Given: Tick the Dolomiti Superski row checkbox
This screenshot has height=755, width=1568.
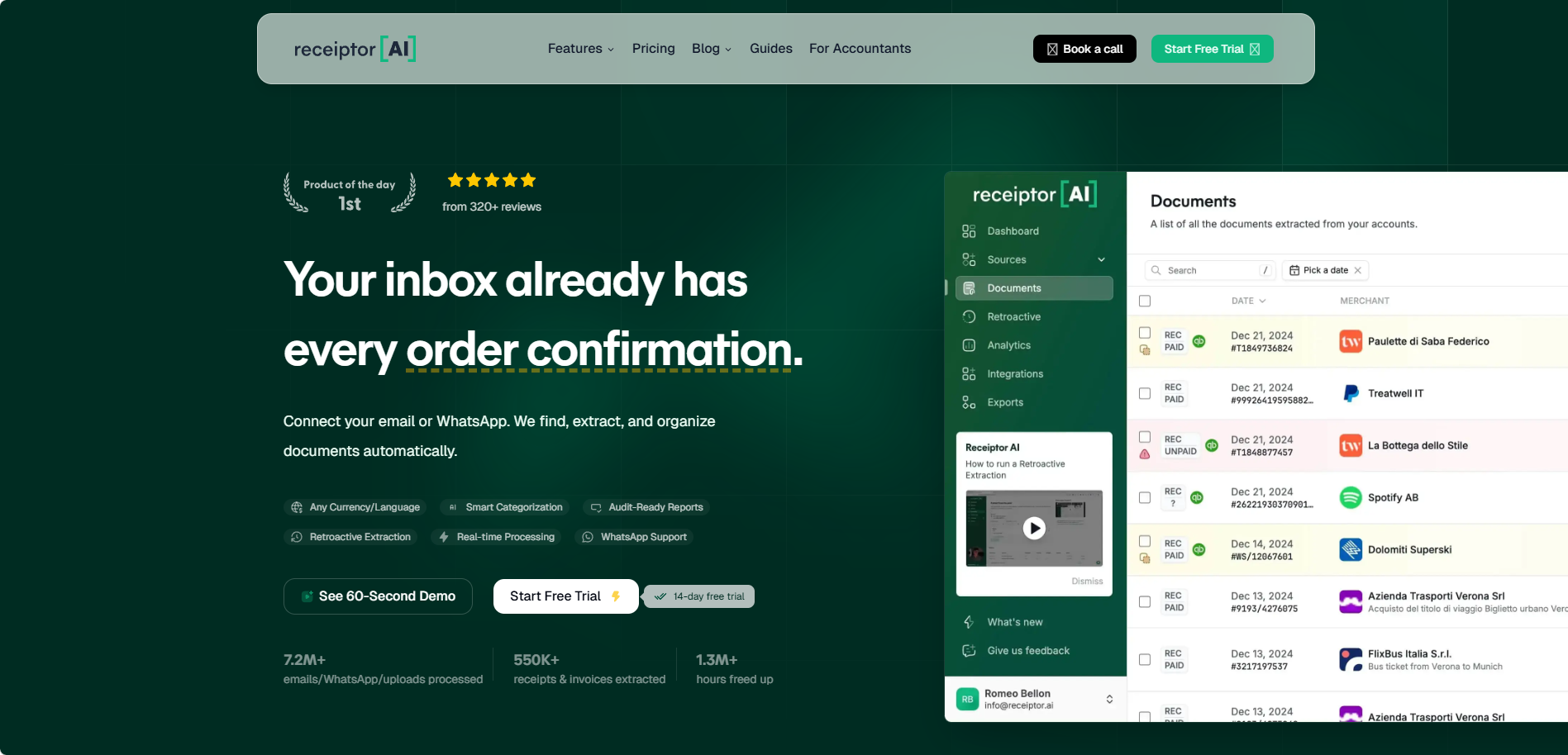Looking at the screenshot, I should [x=1145, y=541].
